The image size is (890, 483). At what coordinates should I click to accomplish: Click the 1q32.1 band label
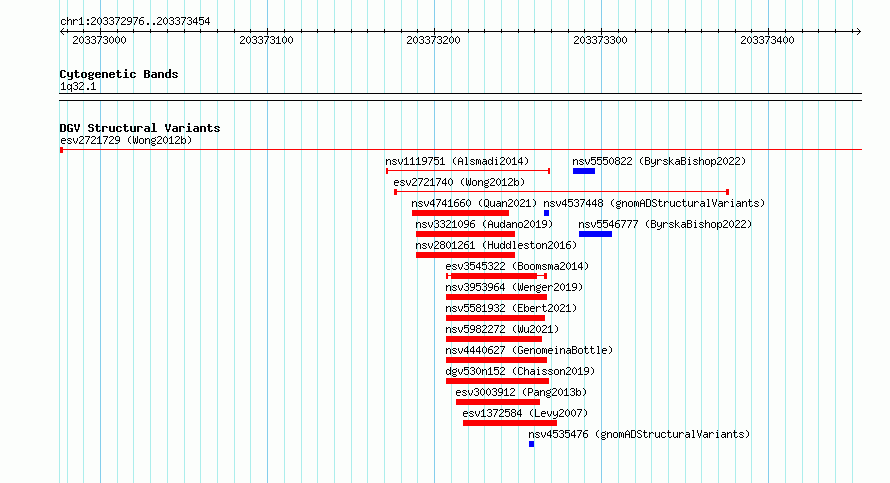[x=78, y=86]
